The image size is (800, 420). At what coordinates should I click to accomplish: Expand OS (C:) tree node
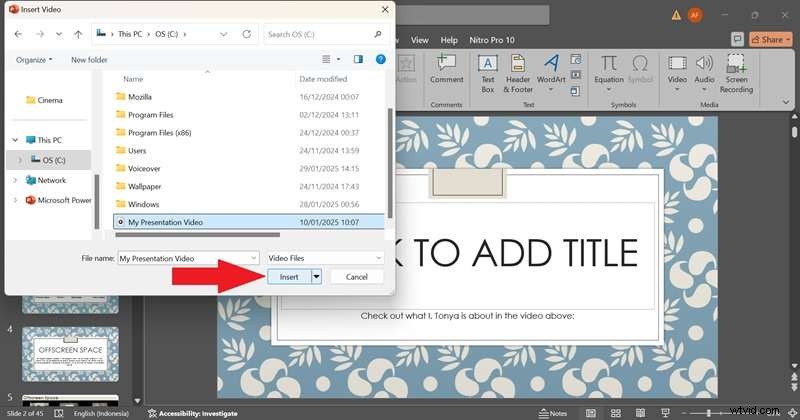pos(20,160)
